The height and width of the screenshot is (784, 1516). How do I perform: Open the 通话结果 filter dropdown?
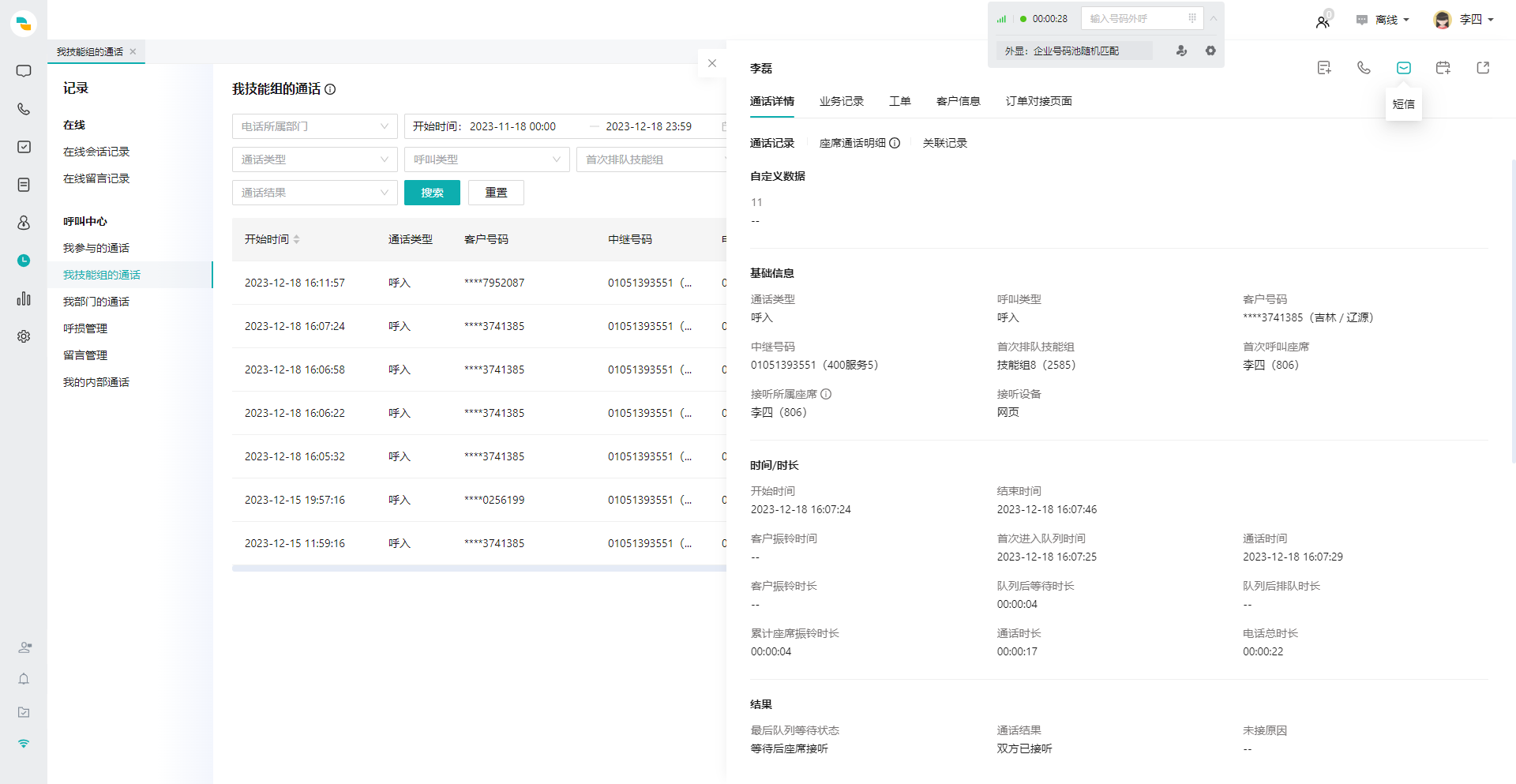pyautogui.click(x=315, y=193)
